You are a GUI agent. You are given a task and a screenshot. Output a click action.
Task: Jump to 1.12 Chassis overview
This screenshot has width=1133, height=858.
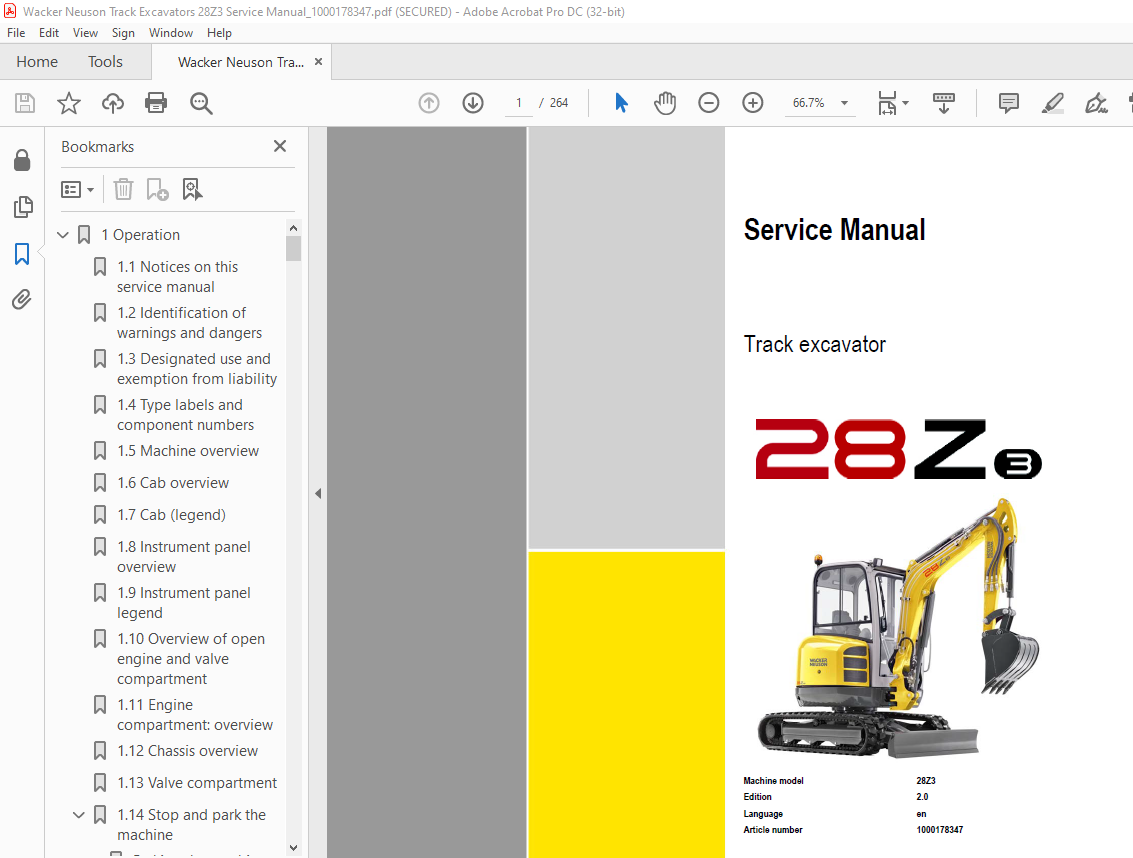[187, 751]
